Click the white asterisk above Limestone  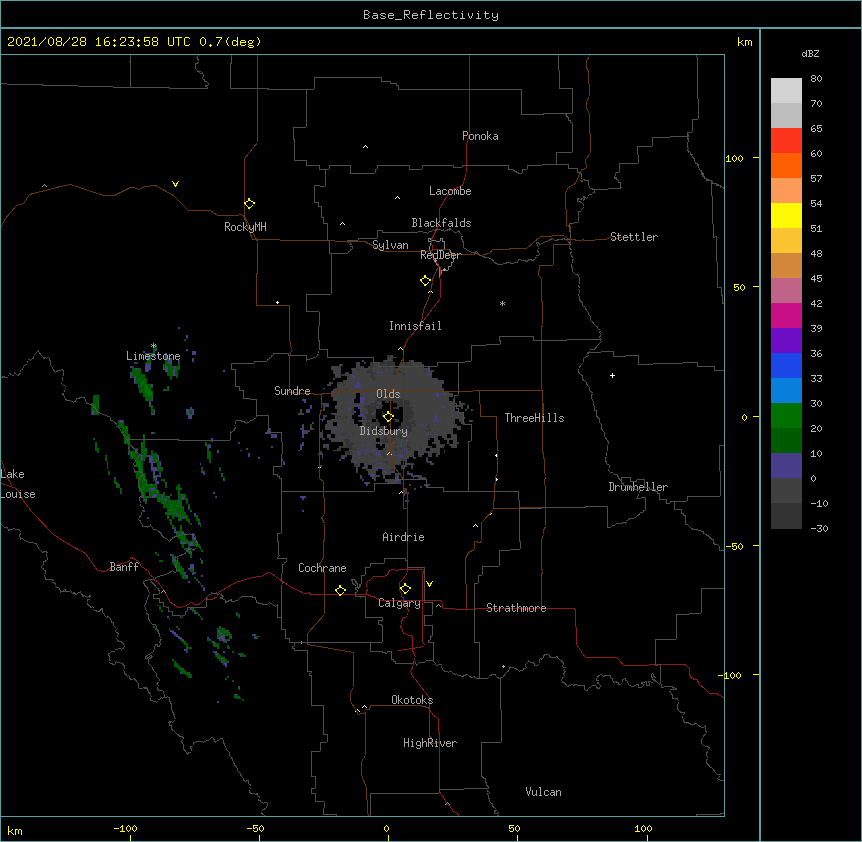pos(154,346)
